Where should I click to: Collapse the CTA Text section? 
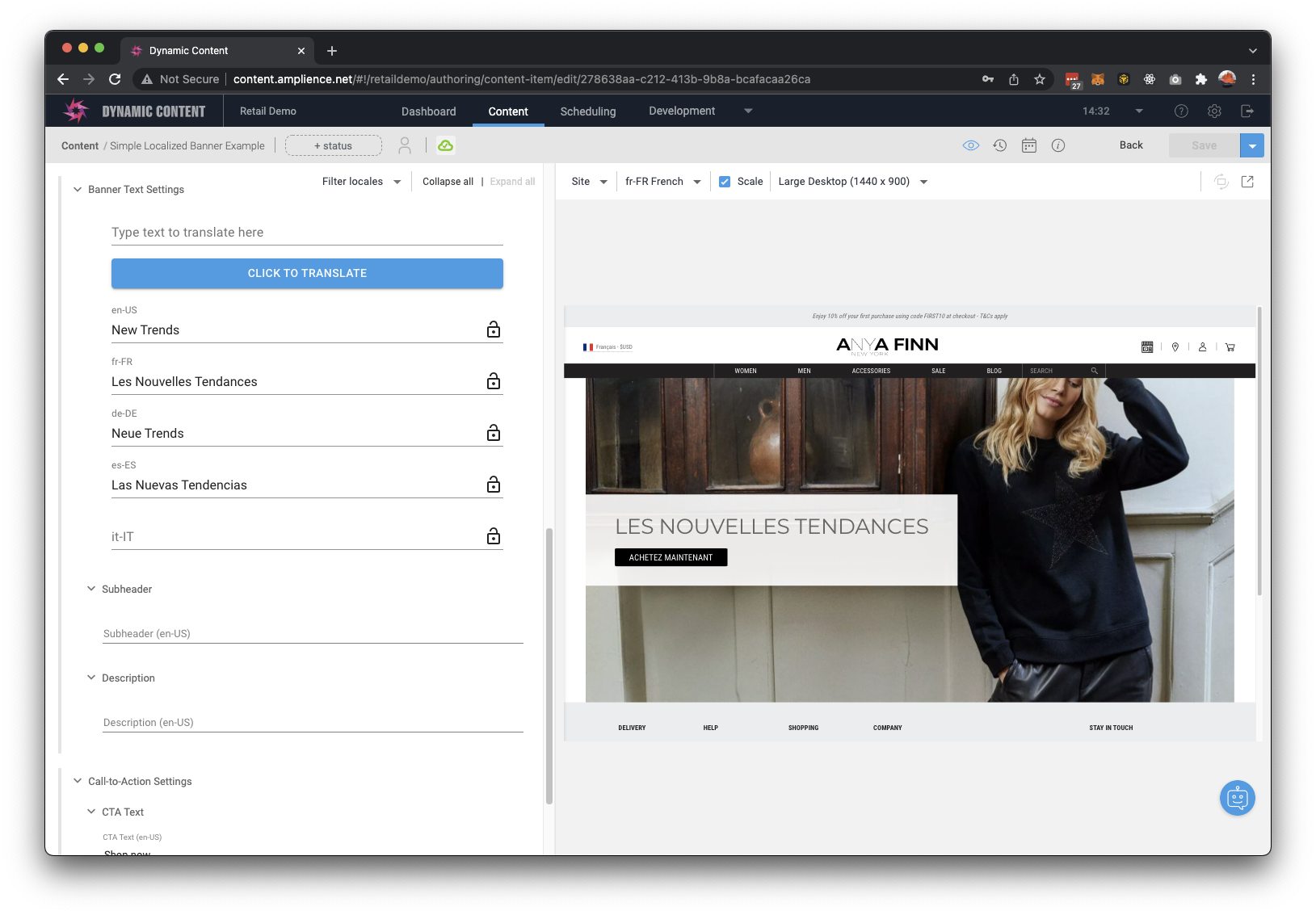tap(91, 812)
